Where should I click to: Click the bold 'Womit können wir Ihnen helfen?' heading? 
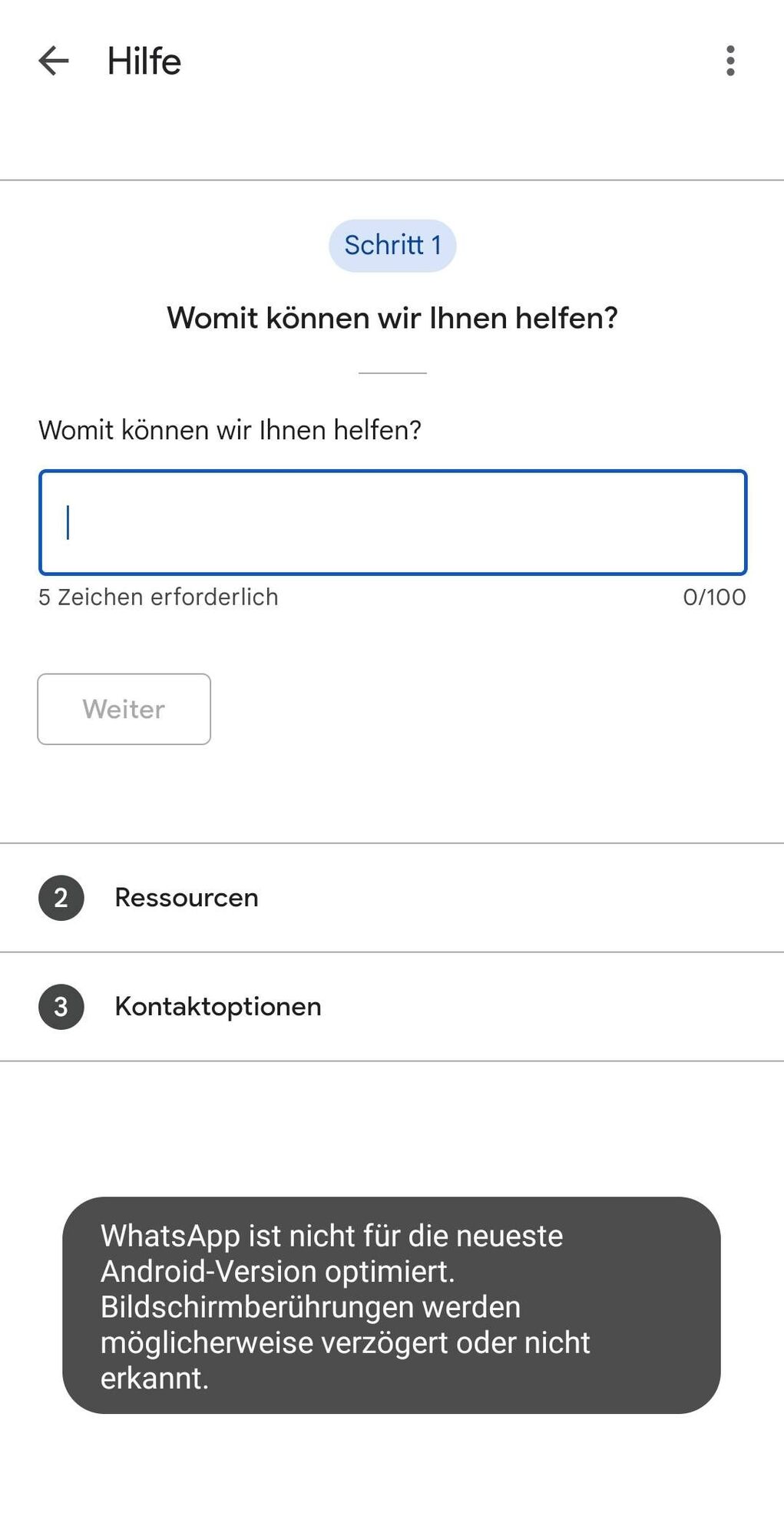[392, 318]
